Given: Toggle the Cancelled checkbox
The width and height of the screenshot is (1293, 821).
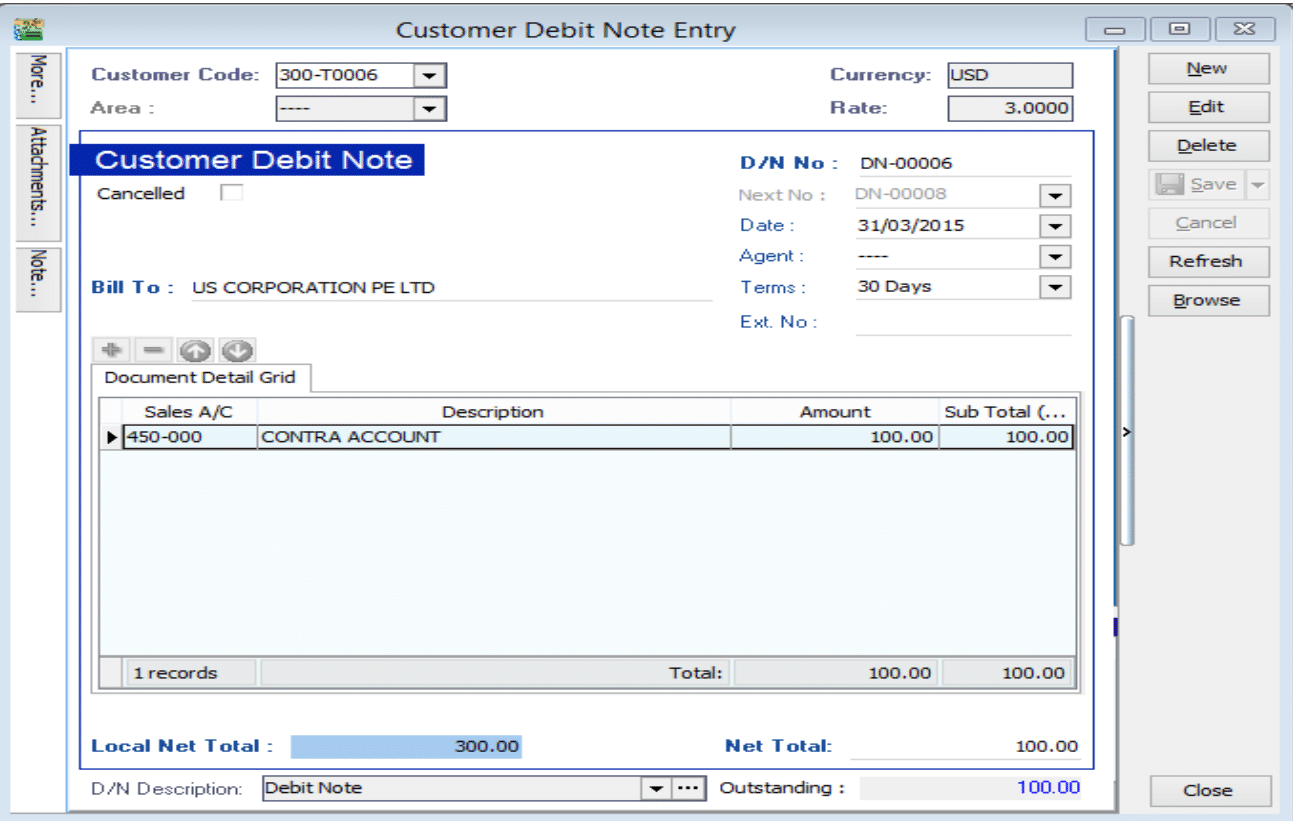Looking at the screenshot, I should point(231,193).
